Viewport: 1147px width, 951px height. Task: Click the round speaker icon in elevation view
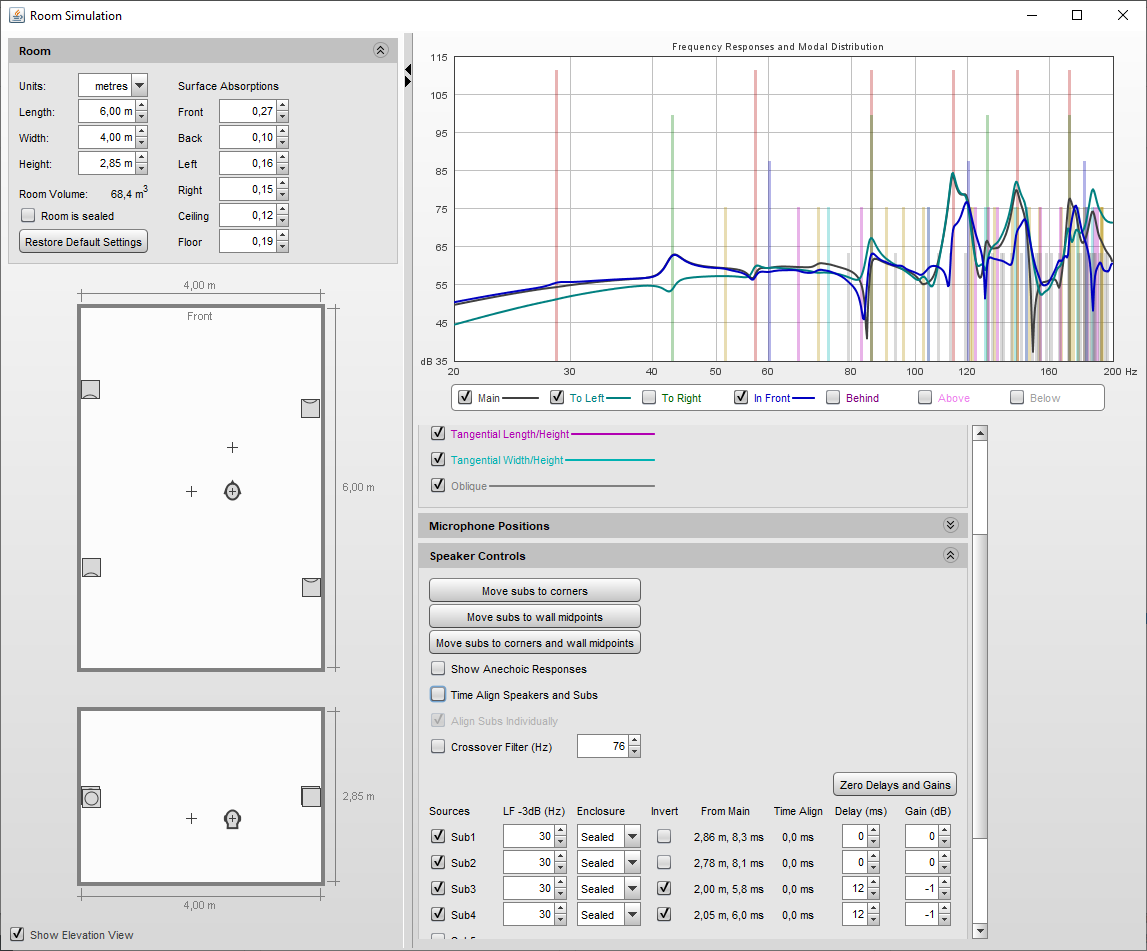click(x=91, y=797)
